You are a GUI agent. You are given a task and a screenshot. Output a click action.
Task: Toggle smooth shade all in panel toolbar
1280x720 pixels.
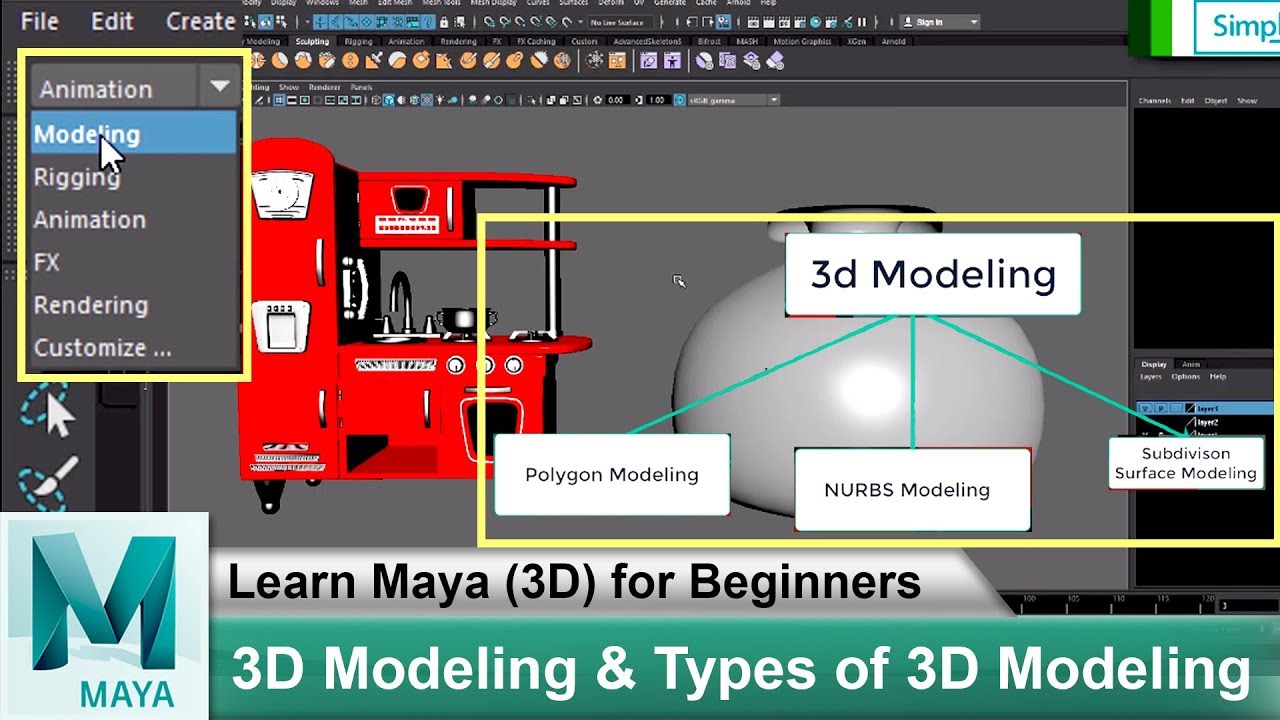click(x=389, y=100)
